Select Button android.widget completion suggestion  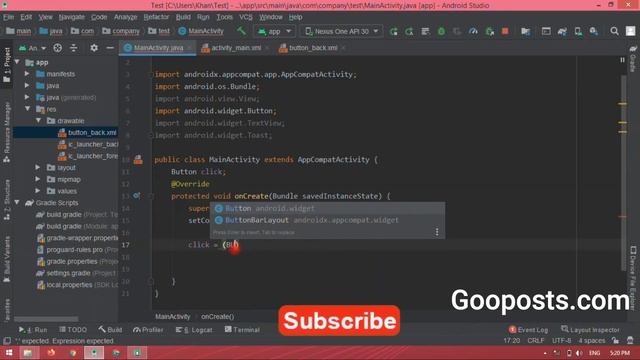(327, 209)
